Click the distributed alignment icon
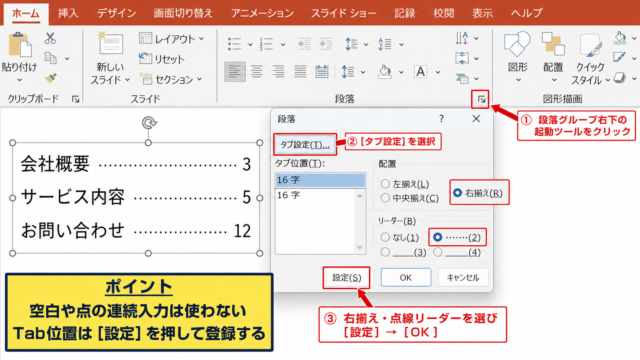Screen dimensions: 640x360 point(322,72)
